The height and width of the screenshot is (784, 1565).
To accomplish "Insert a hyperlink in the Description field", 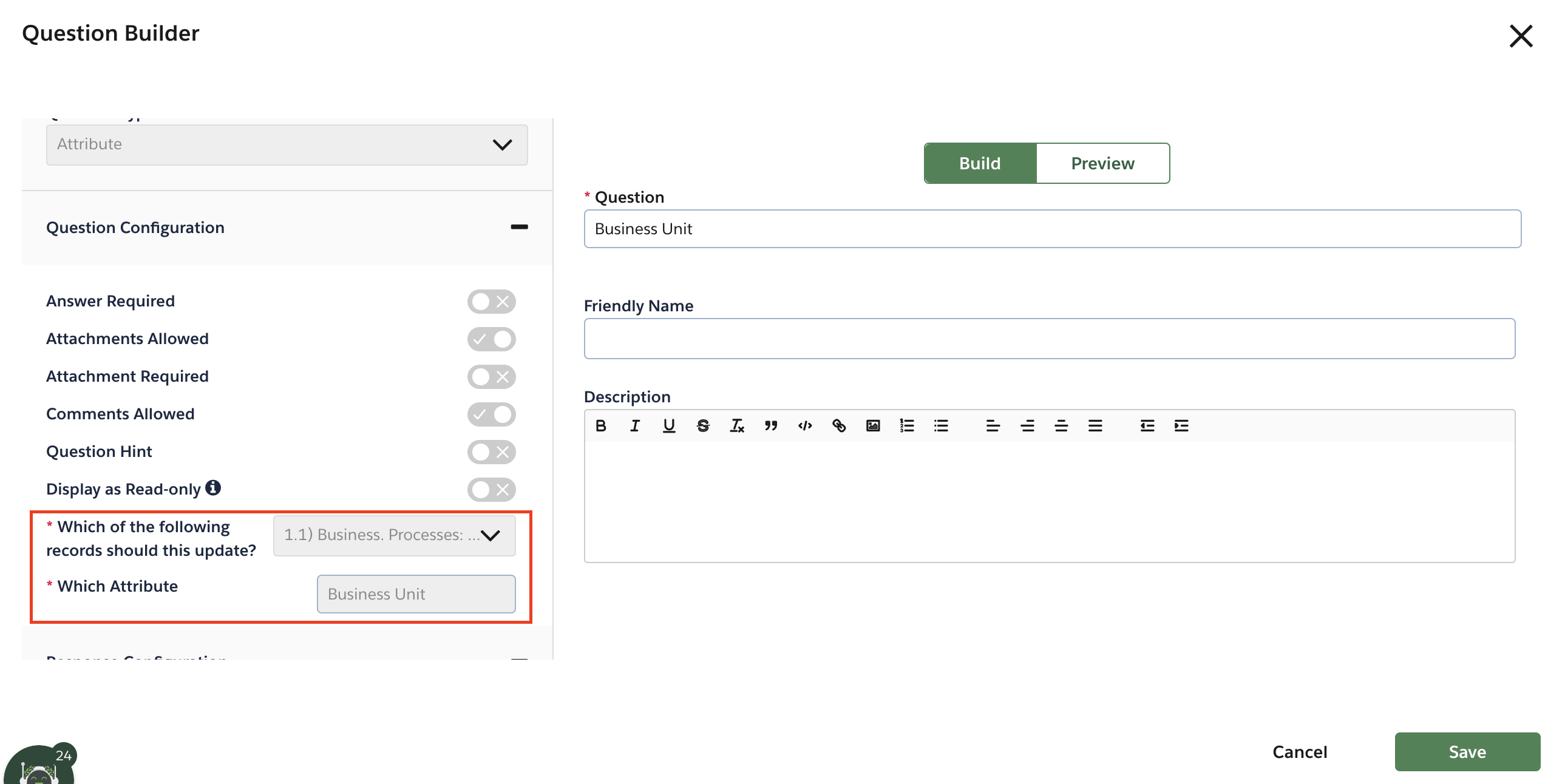I will [x=839, y=426].
